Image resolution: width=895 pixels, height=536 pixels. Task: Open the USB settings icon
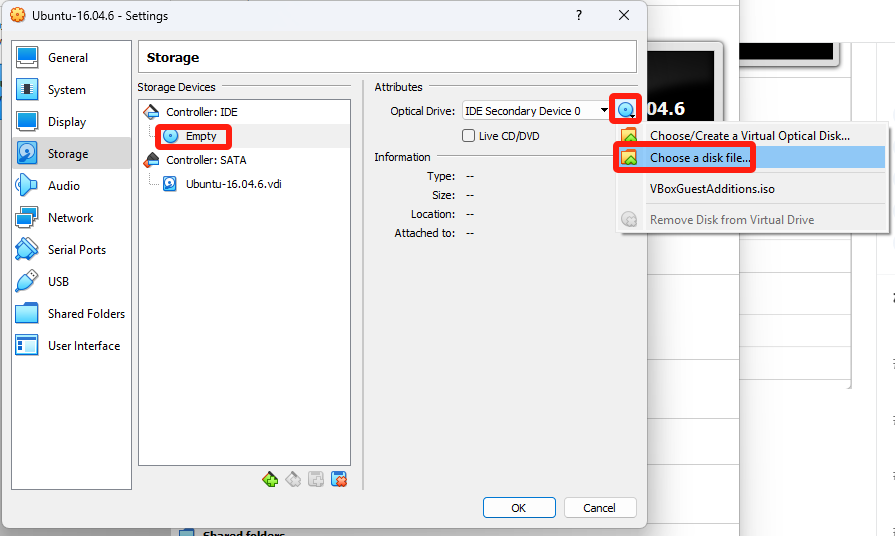point(27,281)
